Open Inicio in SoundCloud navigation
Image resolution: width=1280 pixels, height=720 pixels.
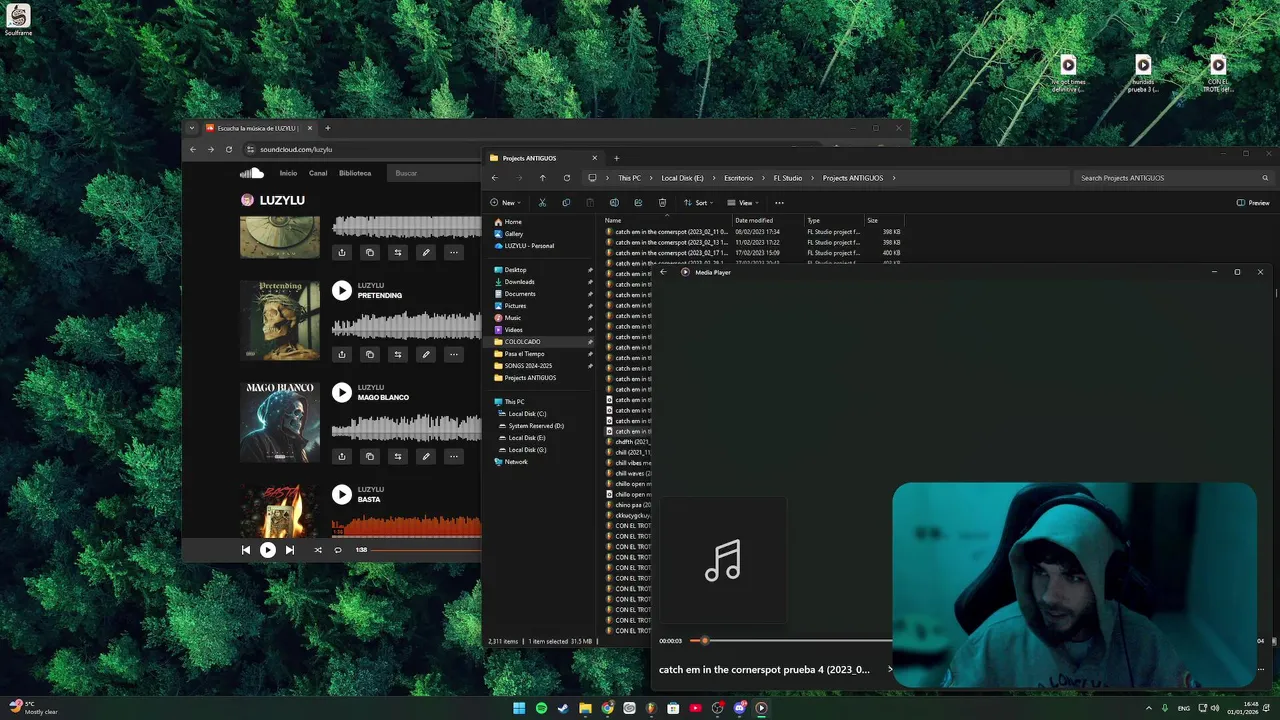pyautogui.click(x=288, y=173)
